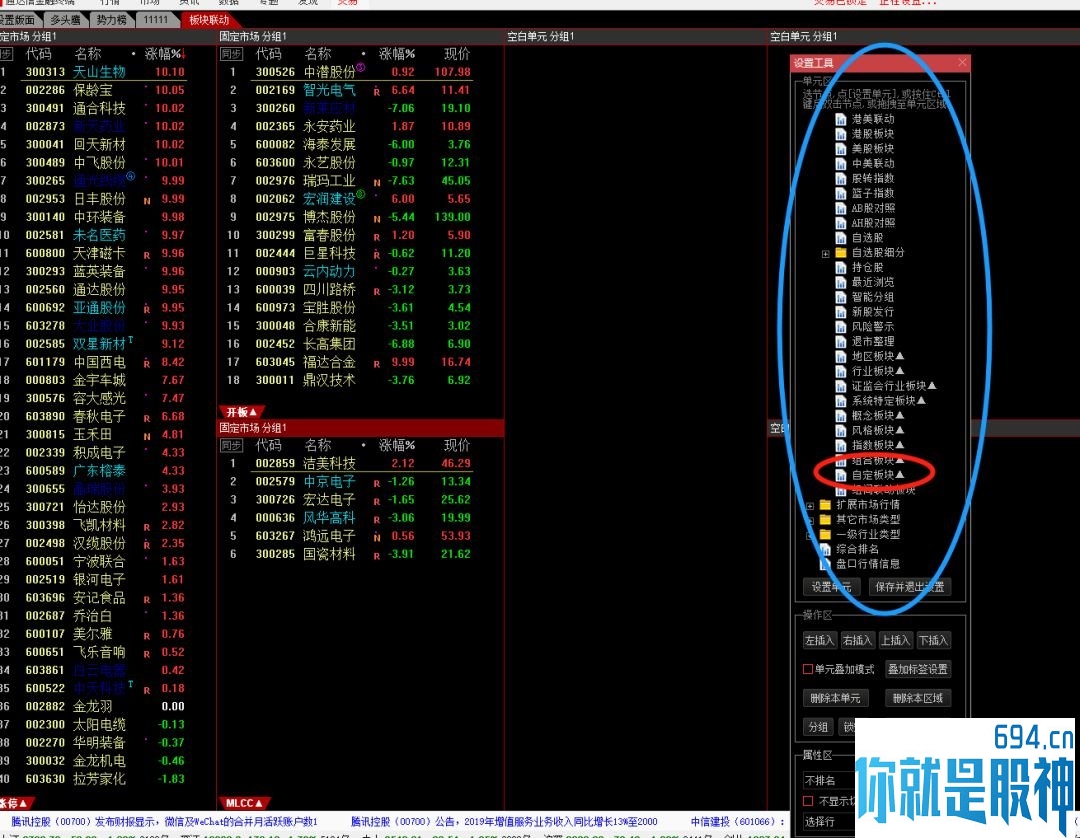
Task: Select the 综合排名 tree item label
Action: coord(858,549)
